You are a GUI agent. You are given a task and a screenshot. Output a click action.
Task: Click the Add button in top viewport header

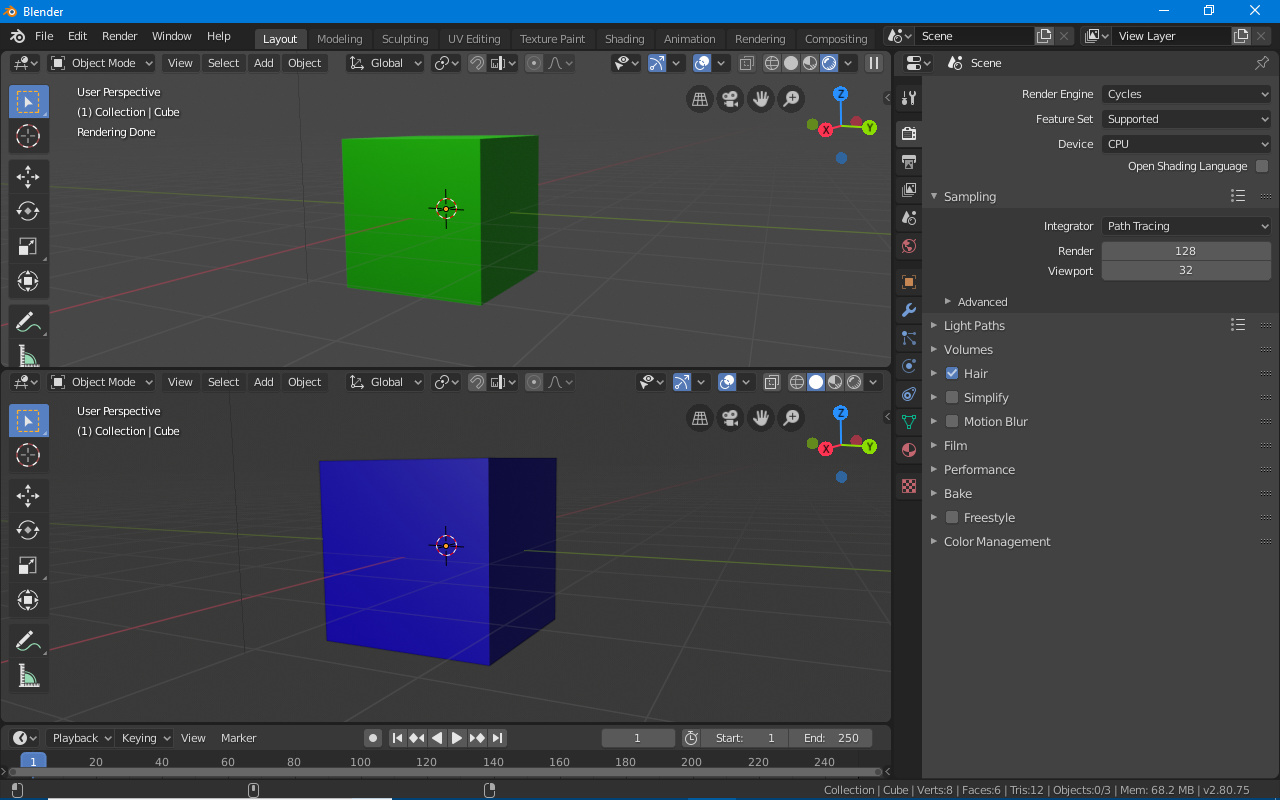[263, 63]
